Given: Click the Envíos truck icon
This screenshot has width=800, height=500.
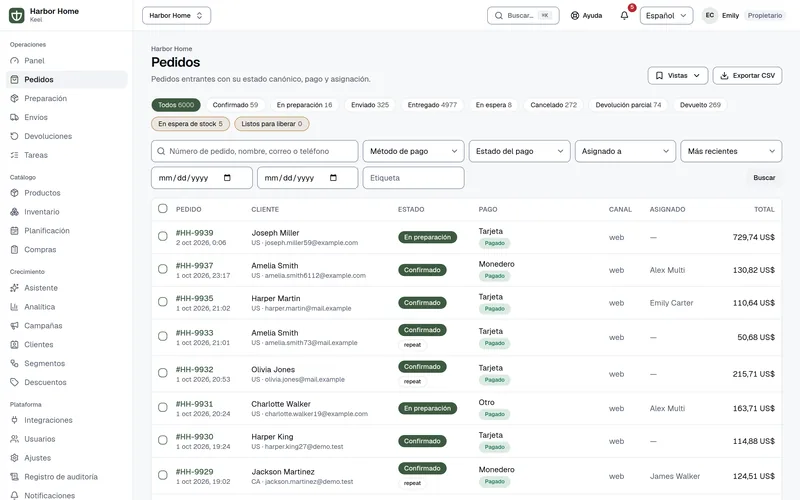Looking at the screenshot, I should tap(14, 117).
